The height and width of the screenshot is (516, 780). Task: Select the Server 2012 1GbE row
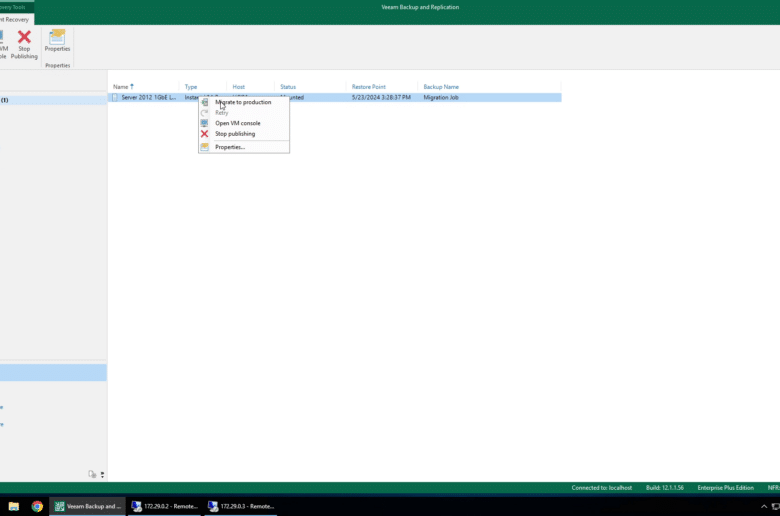tap(335, 98)
